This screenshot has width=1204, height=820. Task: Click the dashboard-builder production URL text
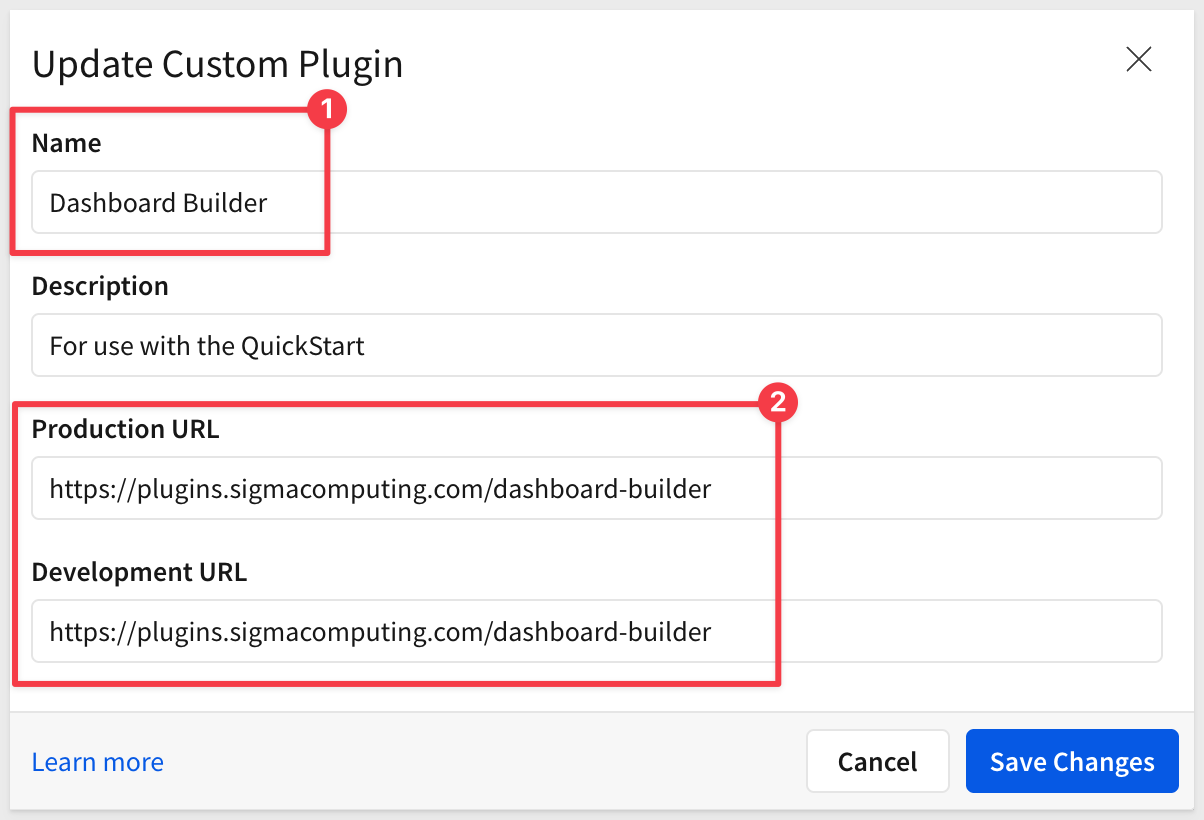coord(380,489)
